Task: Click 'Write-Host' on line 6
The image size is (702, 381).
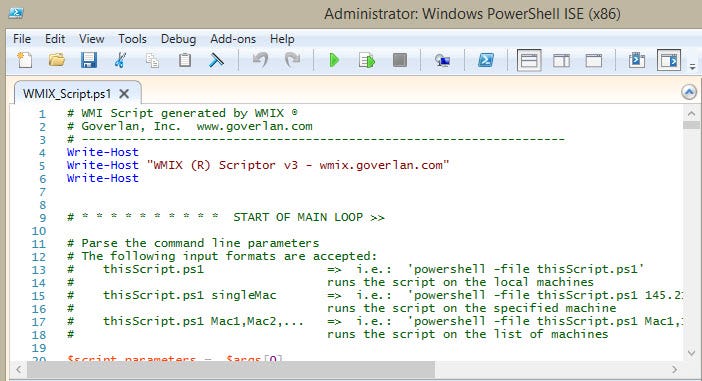Action: (103, 178)
